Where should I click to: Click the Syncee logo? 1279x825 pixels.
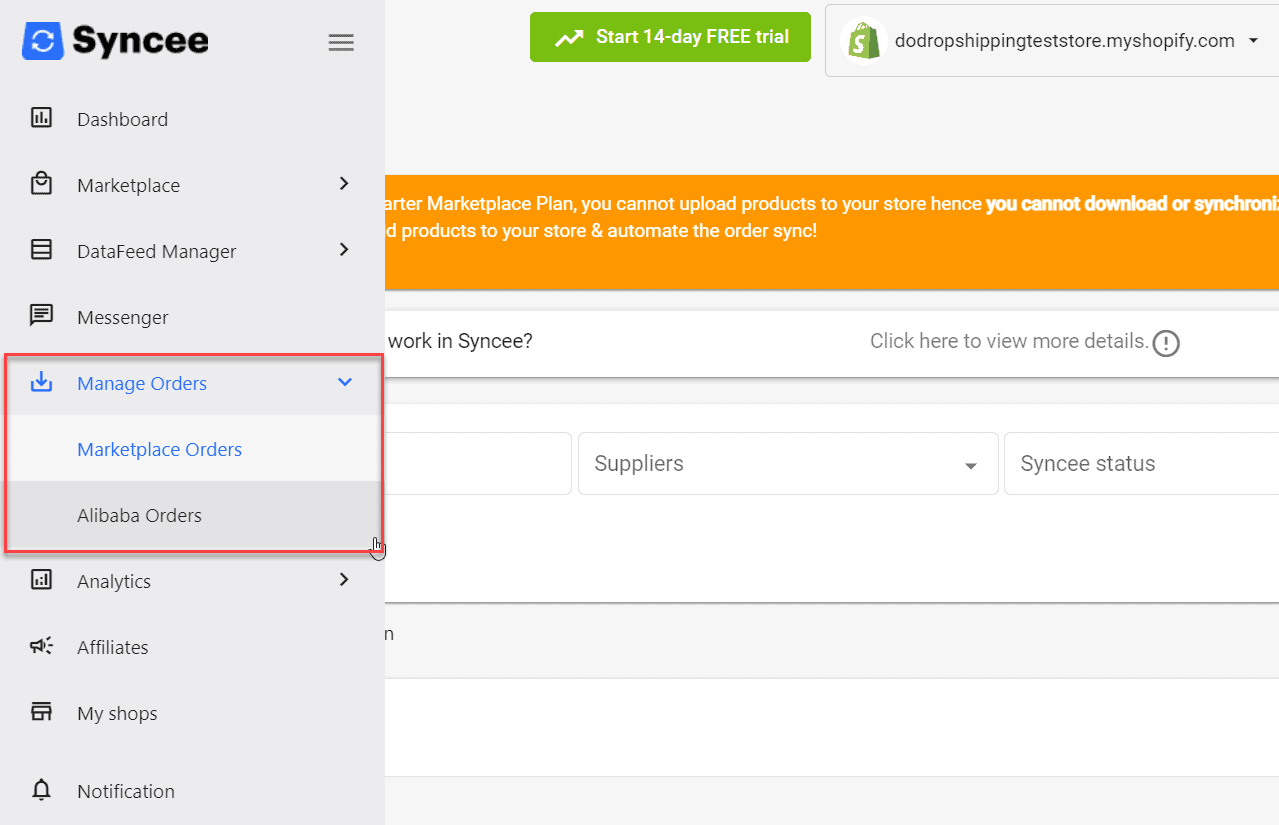click(115, 41)
